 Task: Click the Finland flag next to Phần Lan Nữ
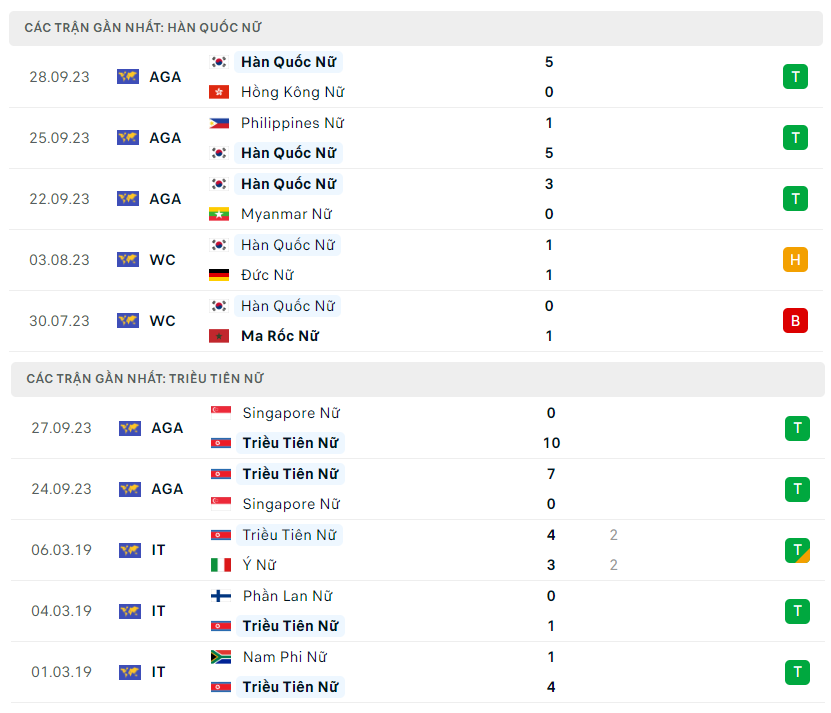(221, 596)
